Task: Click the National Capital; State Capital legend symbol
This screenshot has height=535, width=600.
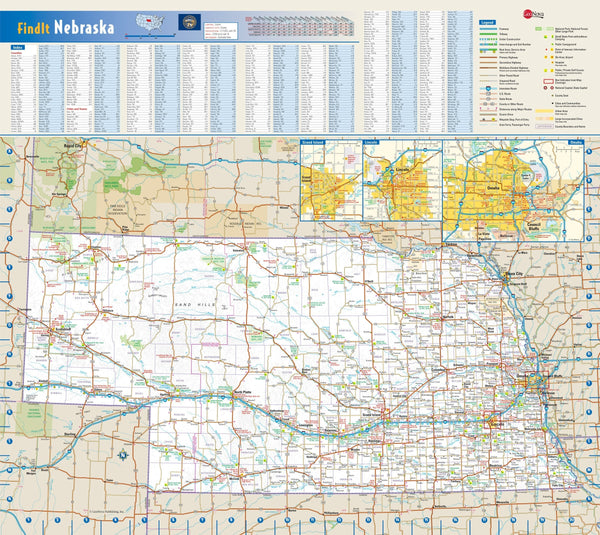Action: [548, 88]
